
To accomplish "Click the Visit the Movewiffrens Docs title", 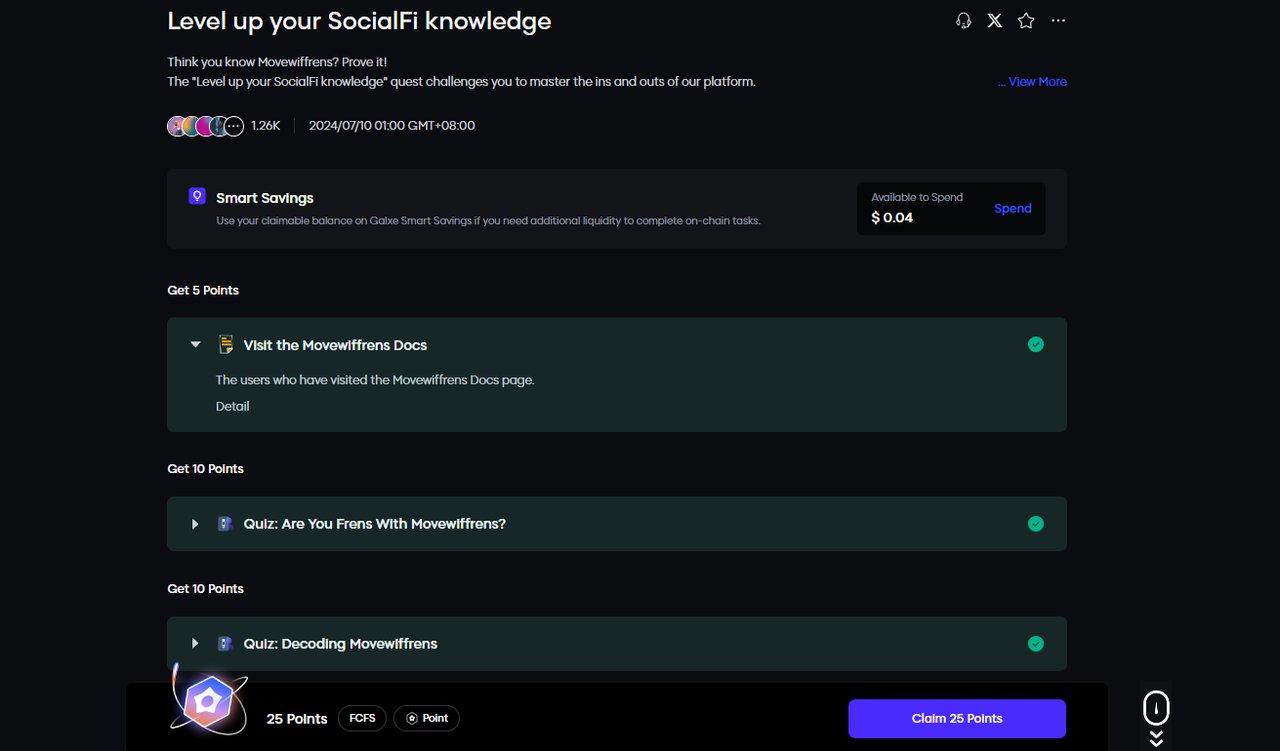I will pyautogui.click(x=335, y=345).
